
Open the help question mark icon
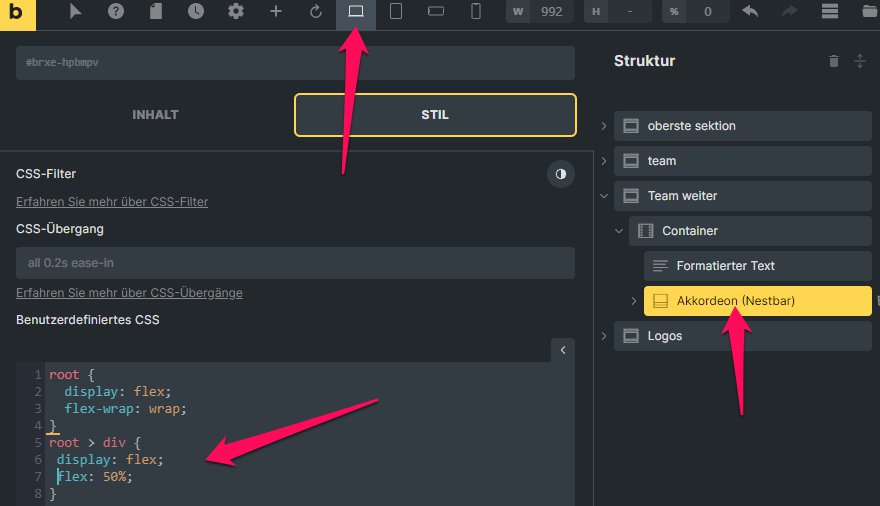pos(116,11)
